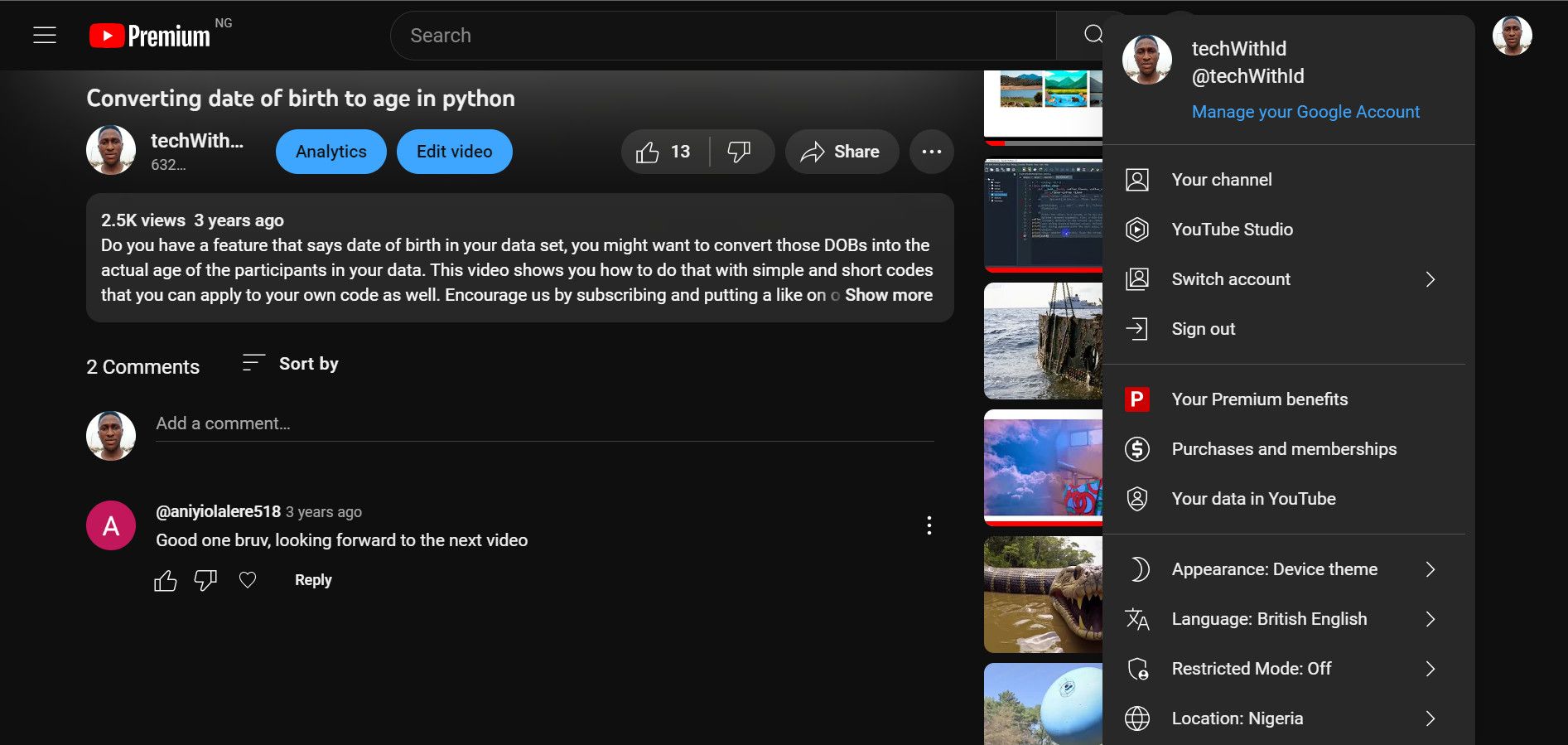Reply to aniyiolalere518's comment

(x=313, y=580)
